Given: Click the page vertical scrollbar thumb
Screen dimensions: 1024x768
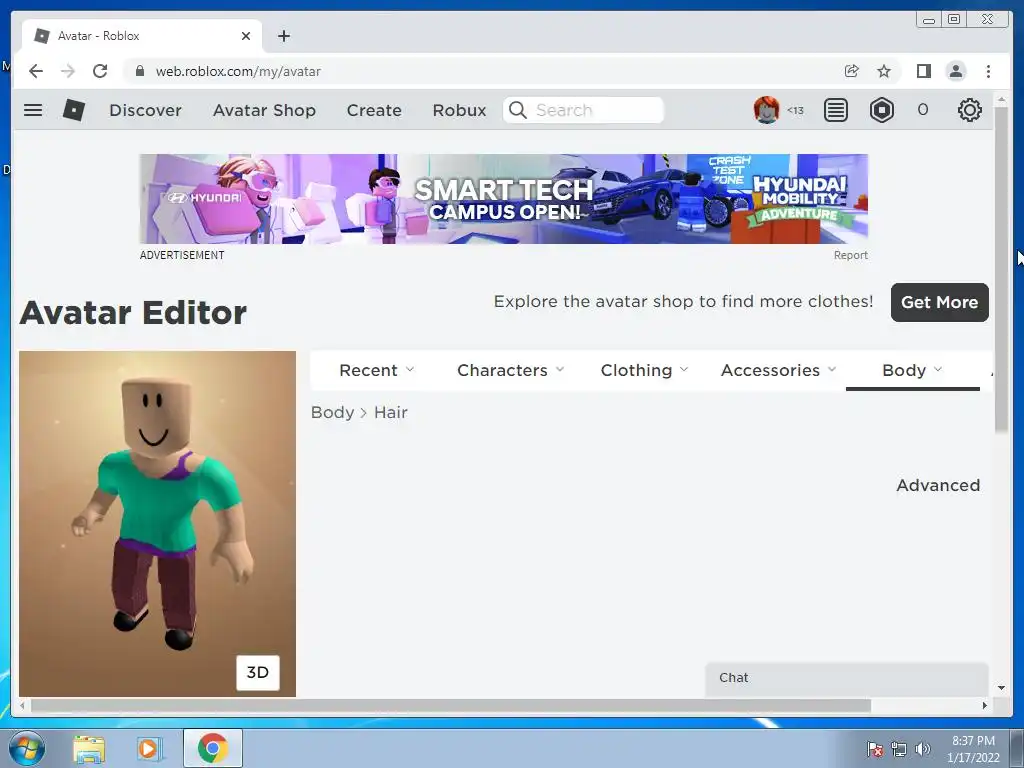Looking at the screenshot, I should click(1001, 268).
